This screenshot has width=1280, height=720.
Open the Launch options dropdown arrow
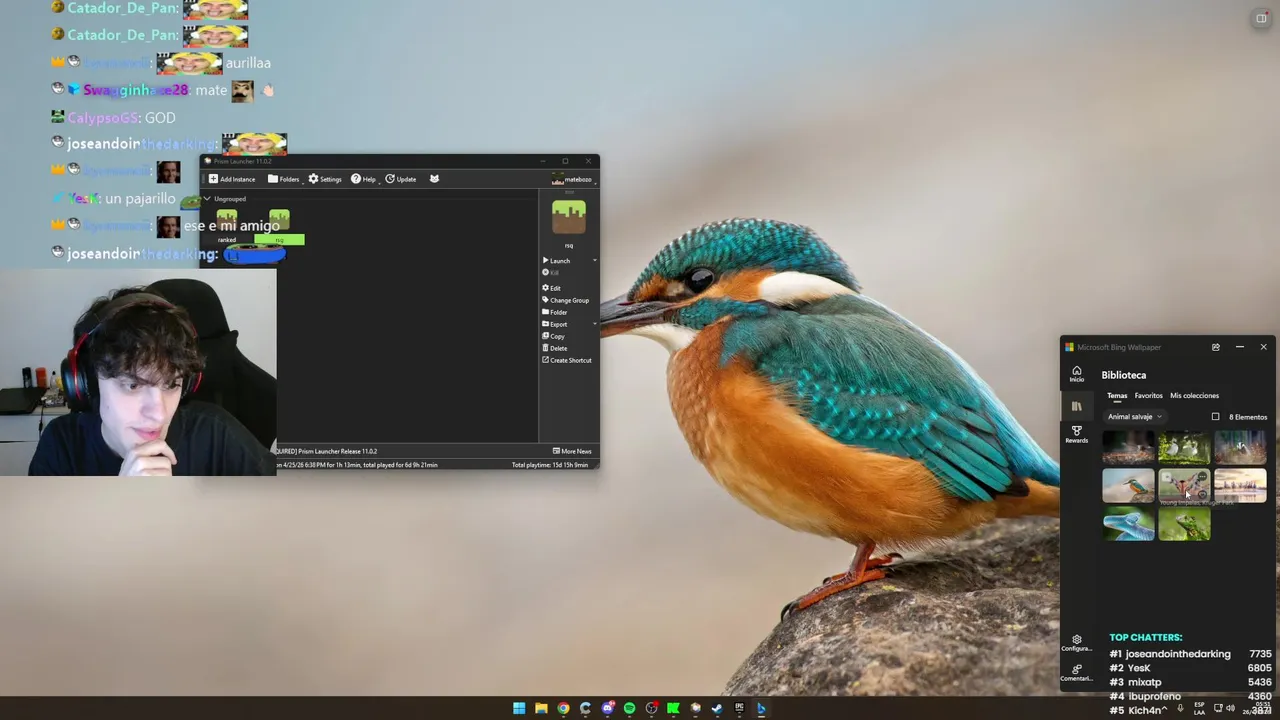[x=594, y=261]
